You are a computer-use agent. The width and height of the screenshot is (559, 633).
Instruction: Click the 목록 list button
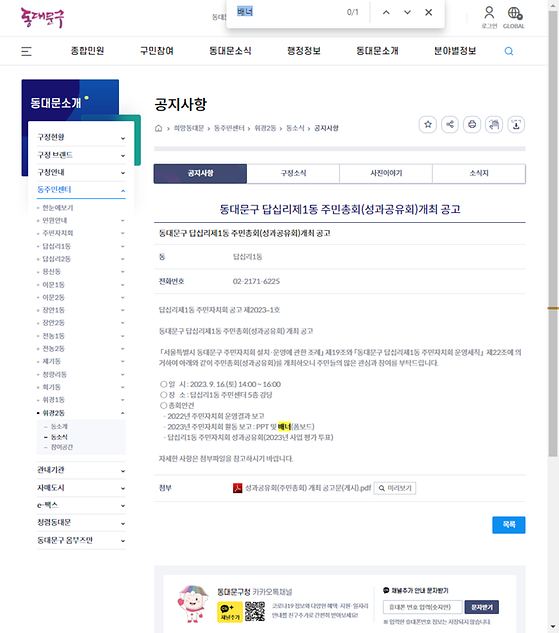pos(509,525)
